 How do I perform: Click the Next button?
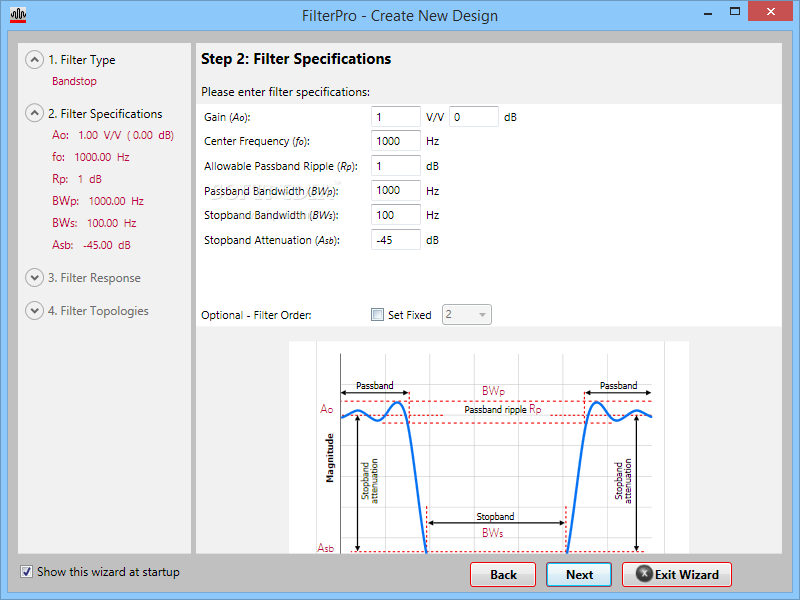click(x=579, y=574)
